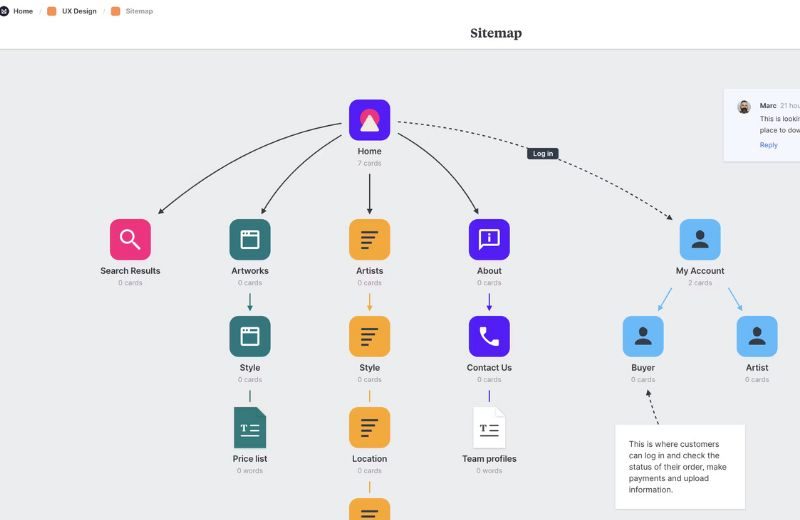Click the Team profiles label
Viewport: 800px width, 520px height.
pos(489,459)
